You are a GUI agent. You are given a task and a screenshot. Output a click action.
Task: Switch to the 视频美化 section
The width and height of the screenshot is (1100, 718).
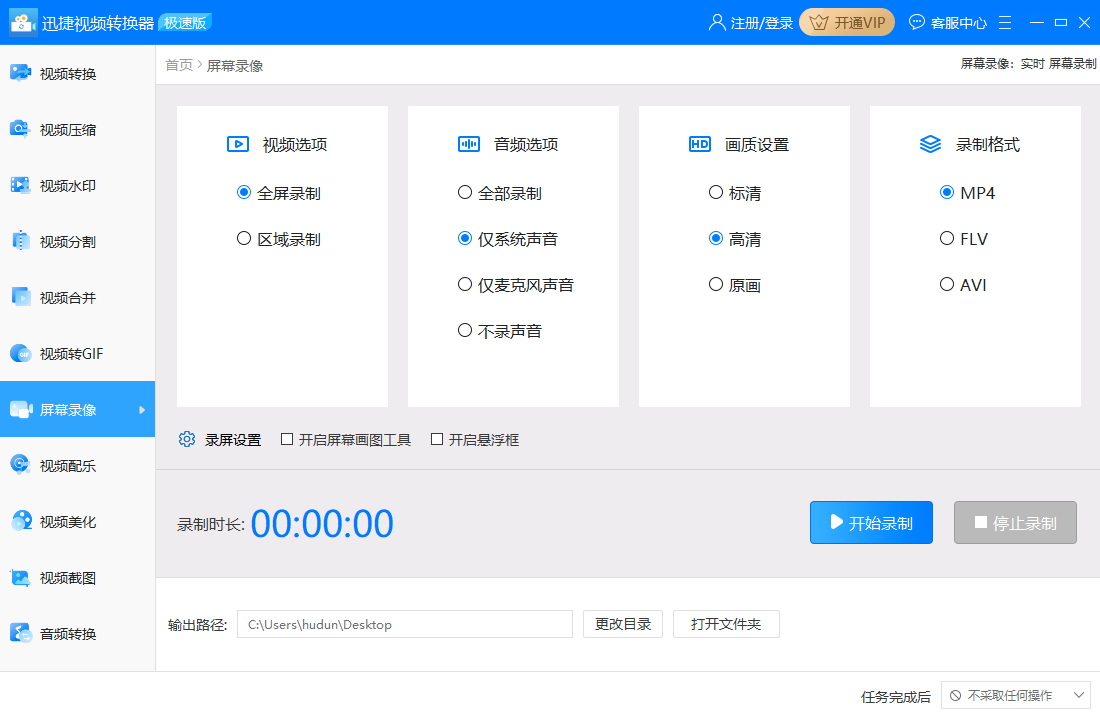pos(62,521)
